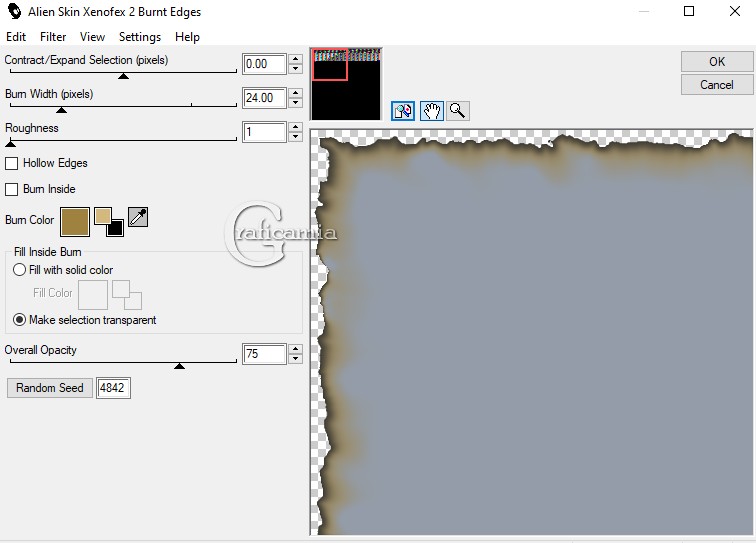Viewport: 756px width, 543px height.
Task: Click the Alien Skin logo icon in the title bar
Action: 14,11
